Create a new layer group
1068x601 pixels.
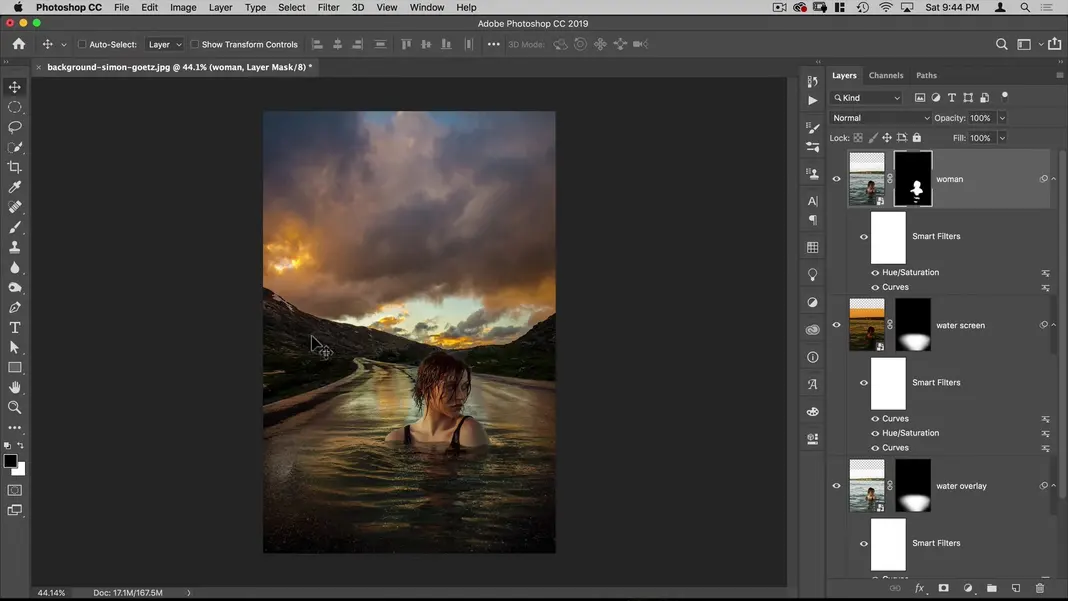pos(992,588)
